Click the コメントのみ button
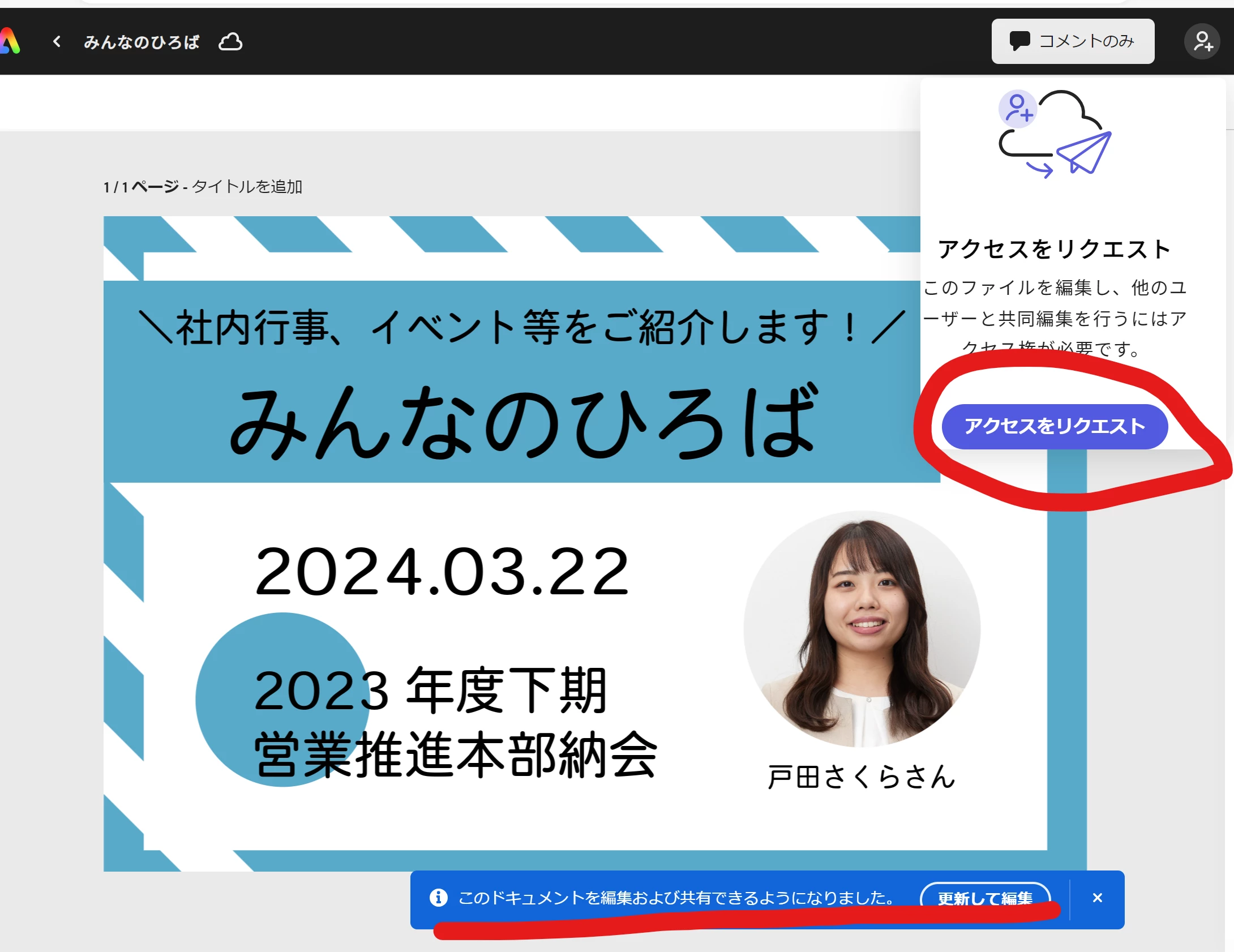 [x=1072, y=41]
